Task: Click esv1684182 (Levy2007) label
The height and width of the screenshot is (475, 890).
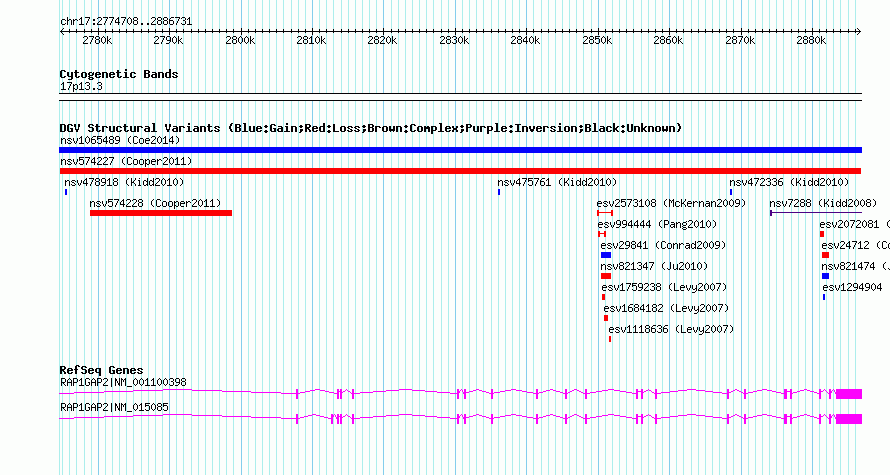Action: point(666,308)
